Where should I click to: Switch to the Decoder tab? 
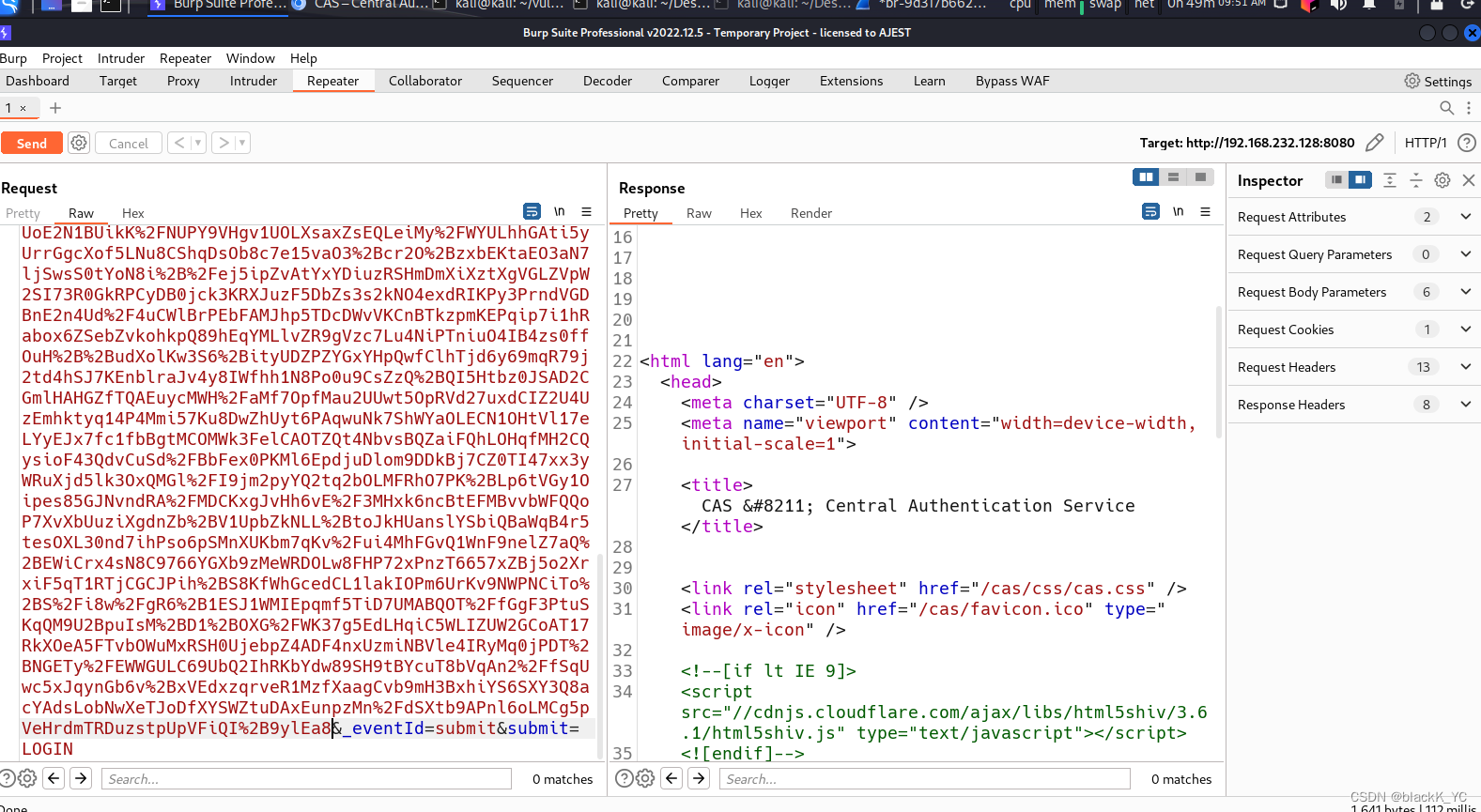point(608,81)
